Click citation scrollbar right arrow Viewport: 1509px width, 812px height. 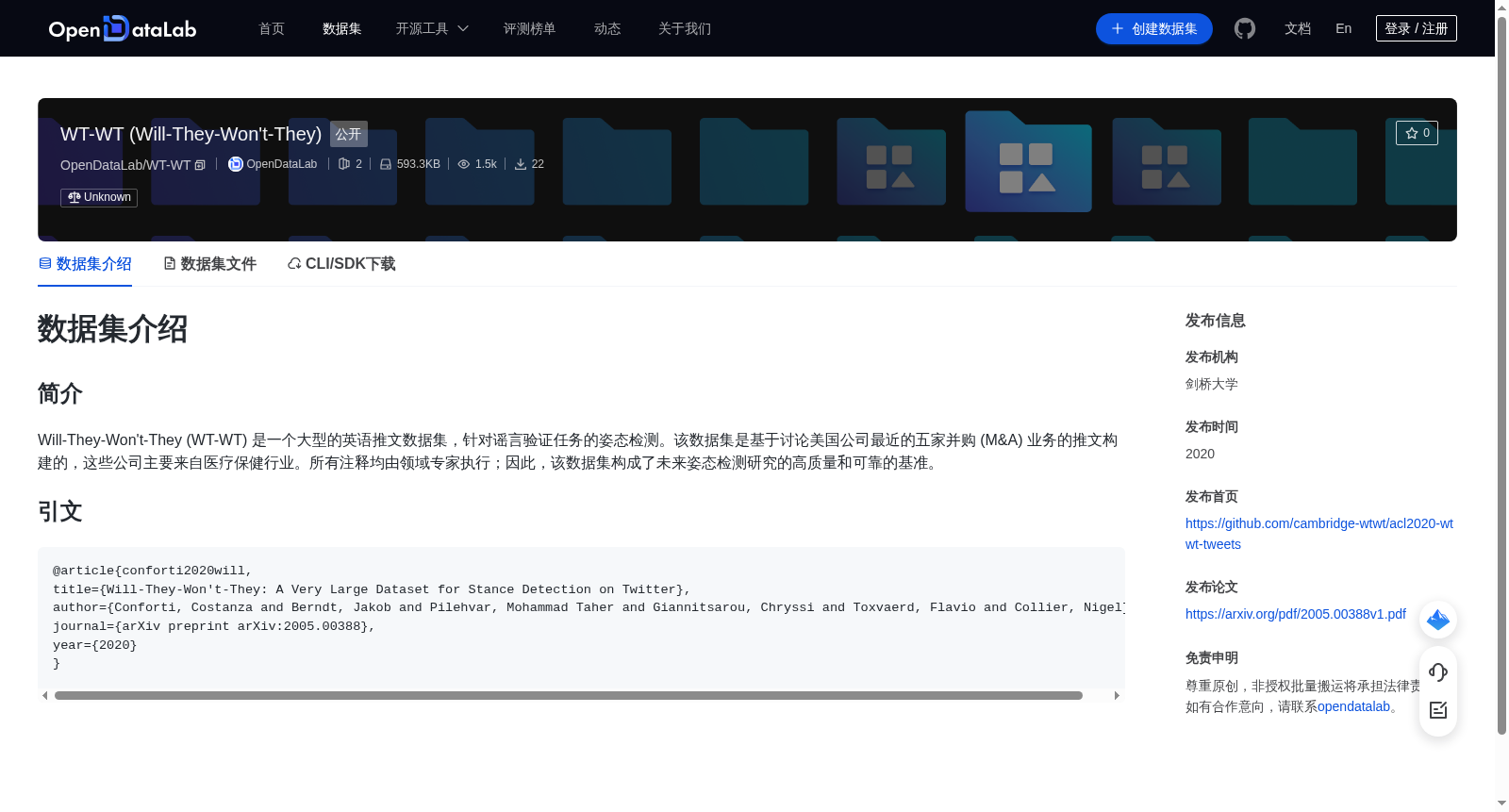click(1117, 696)
